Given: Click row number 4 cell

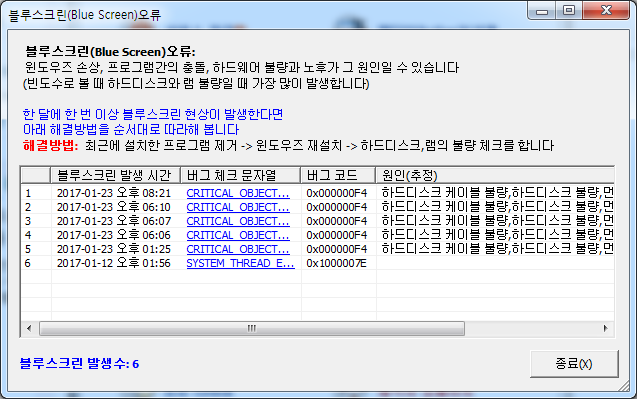Looking at the screenshot, I should (x=36, y=235).
